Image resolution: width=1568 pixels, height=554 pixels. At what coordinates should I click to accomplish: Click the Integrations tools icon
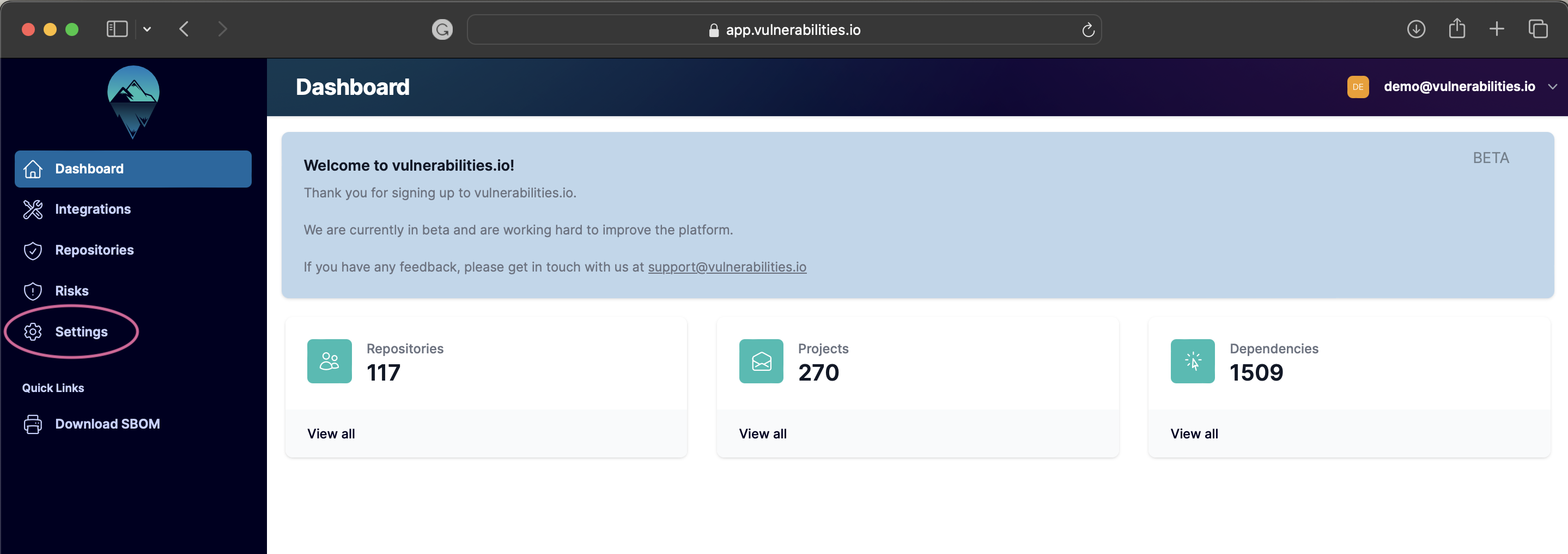pyautogui.click(x=33, y=209)
